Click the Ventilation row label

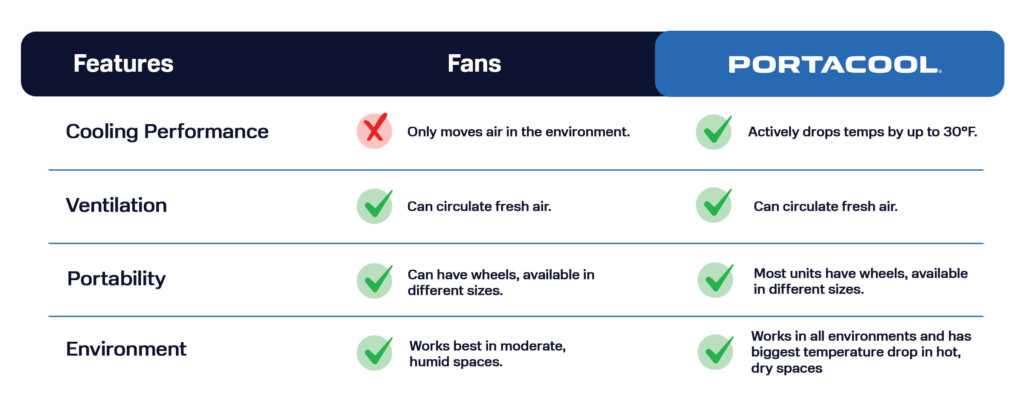(116, 206)
